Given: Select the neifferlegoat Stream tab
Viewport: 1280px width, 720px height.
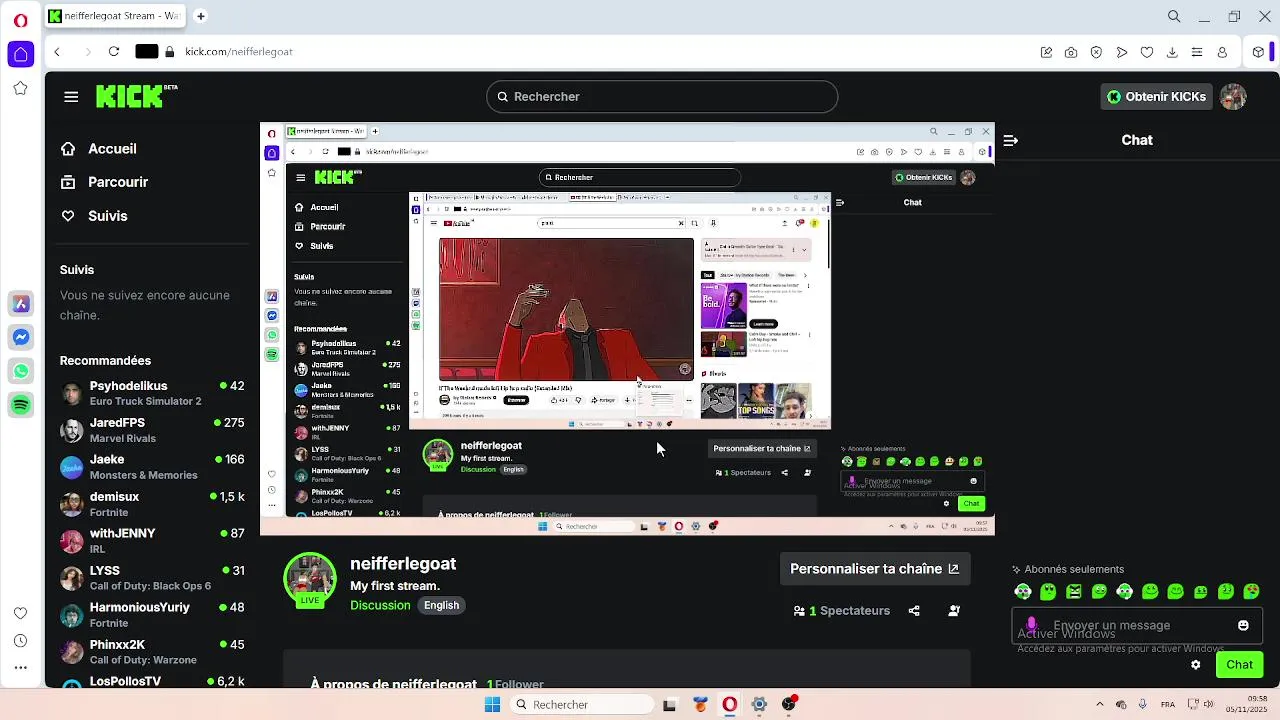Looking at the screenshot, I should (117, 16).
